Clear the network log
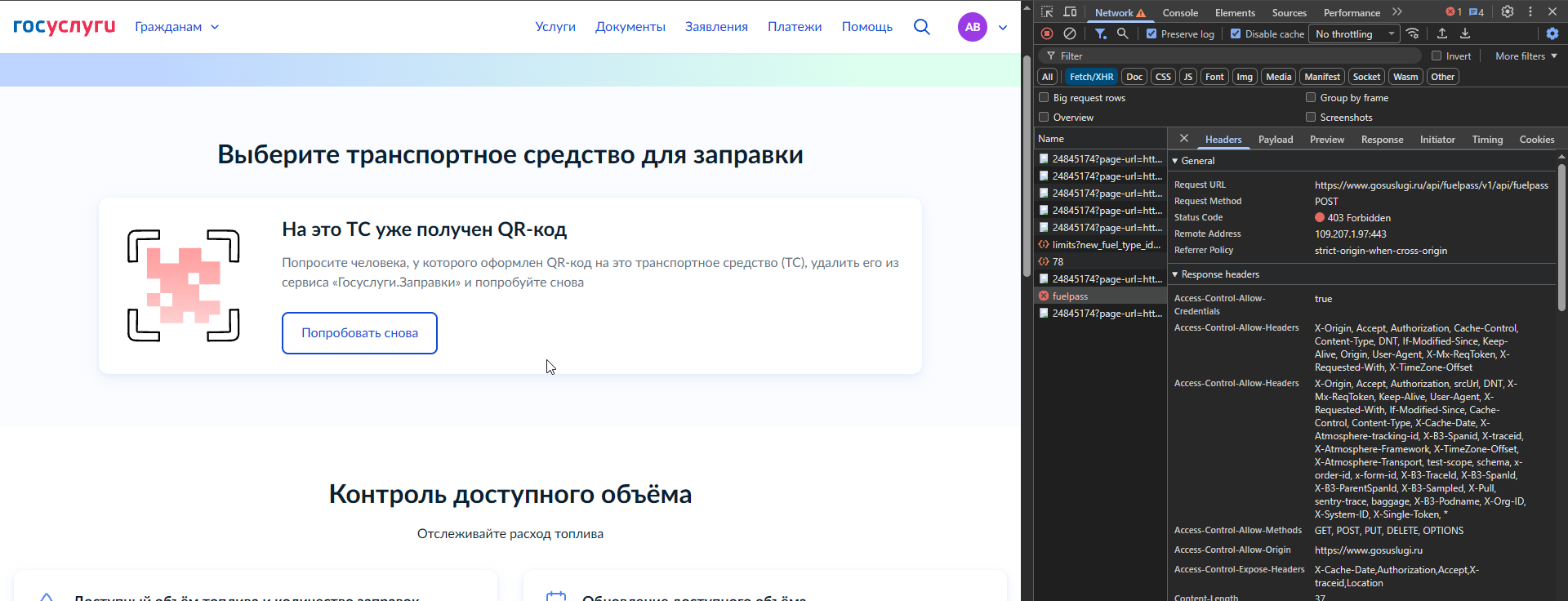1568x601 pixels. 1070,33
